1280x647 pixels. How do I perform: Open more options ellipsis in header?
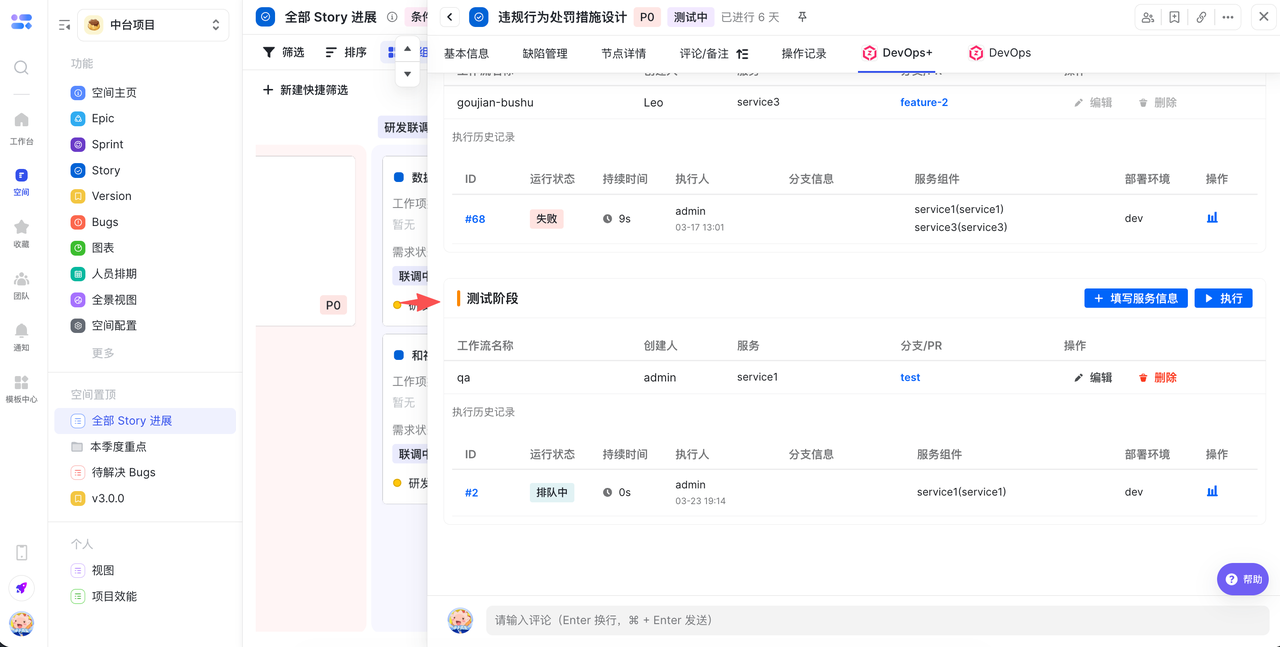(x=1228, y=17)
